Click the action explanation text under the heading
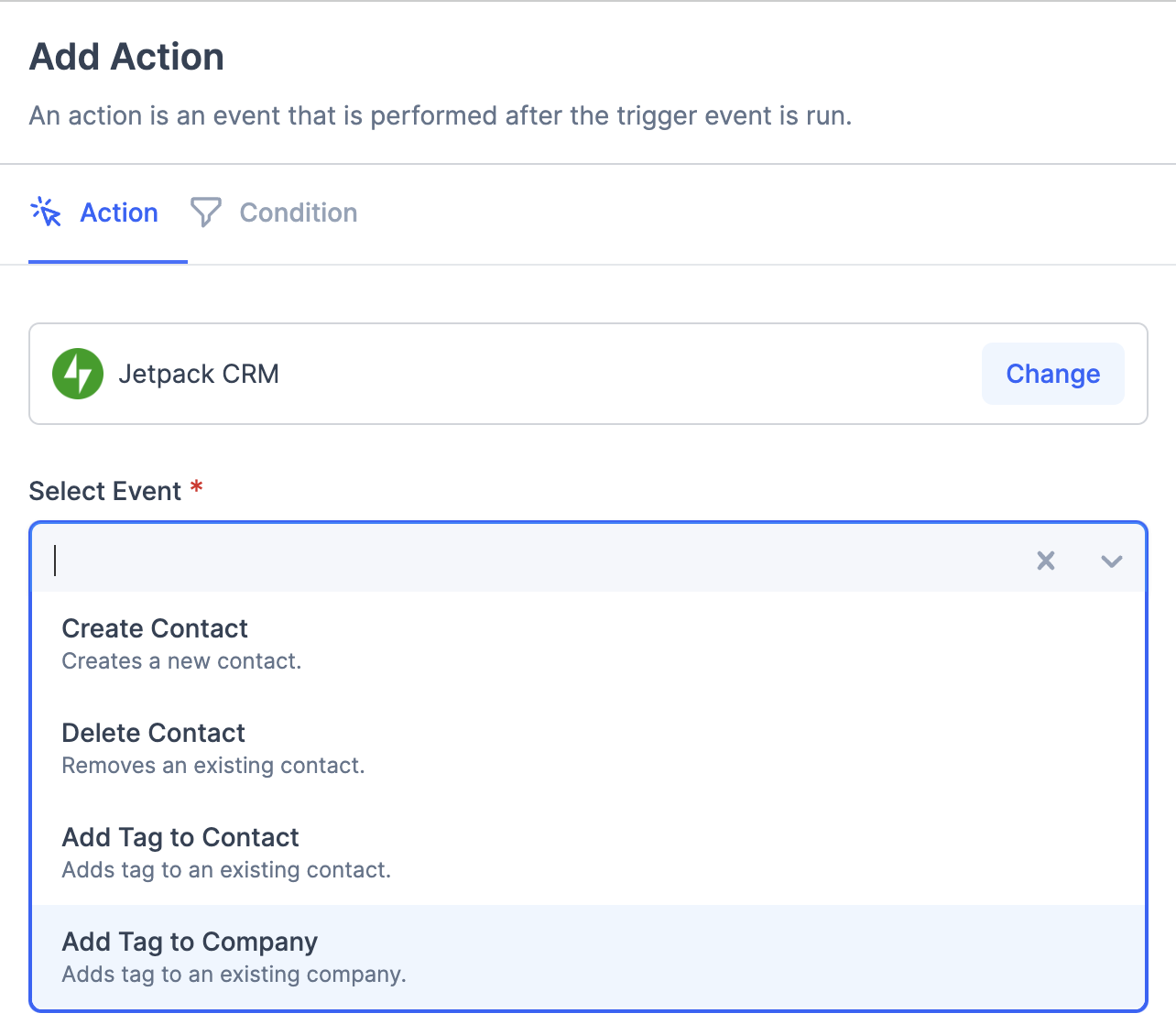Viewport: 1176px width, 1035px height. click(x=441, y=116)
